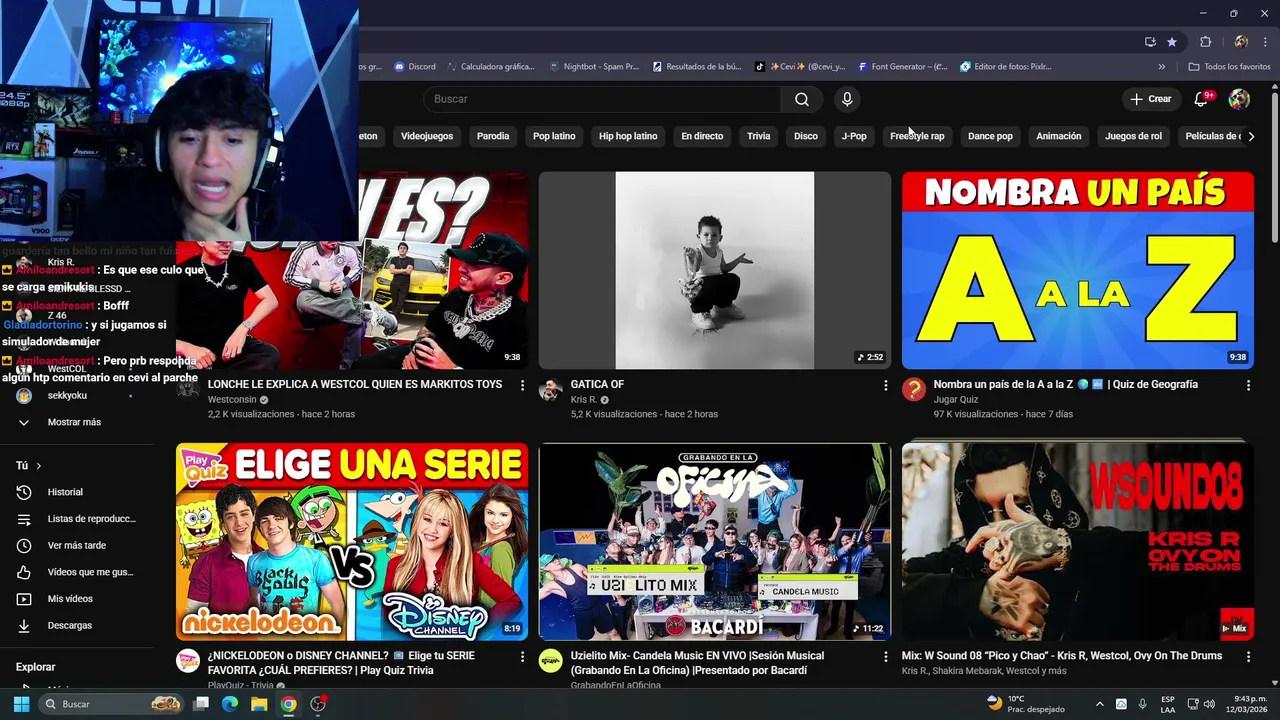Select the Juegos de rol chip
Screen dimensions: 1280x720
tap(1133, 136)
